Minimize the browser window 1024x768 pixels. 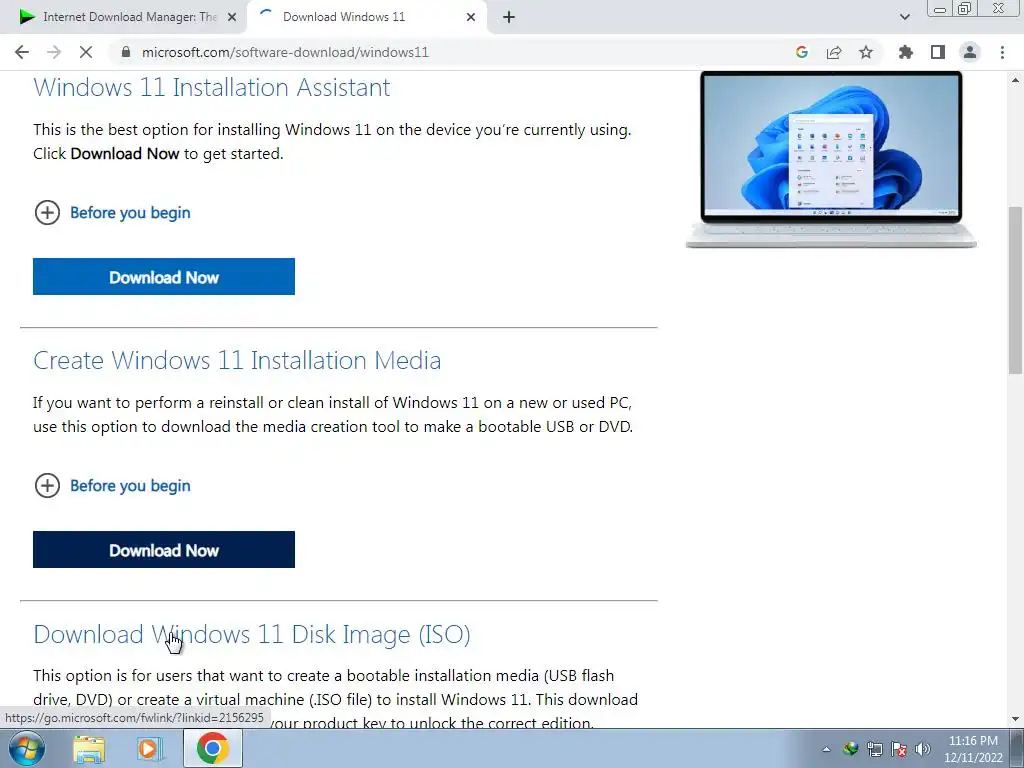(940, 8)
